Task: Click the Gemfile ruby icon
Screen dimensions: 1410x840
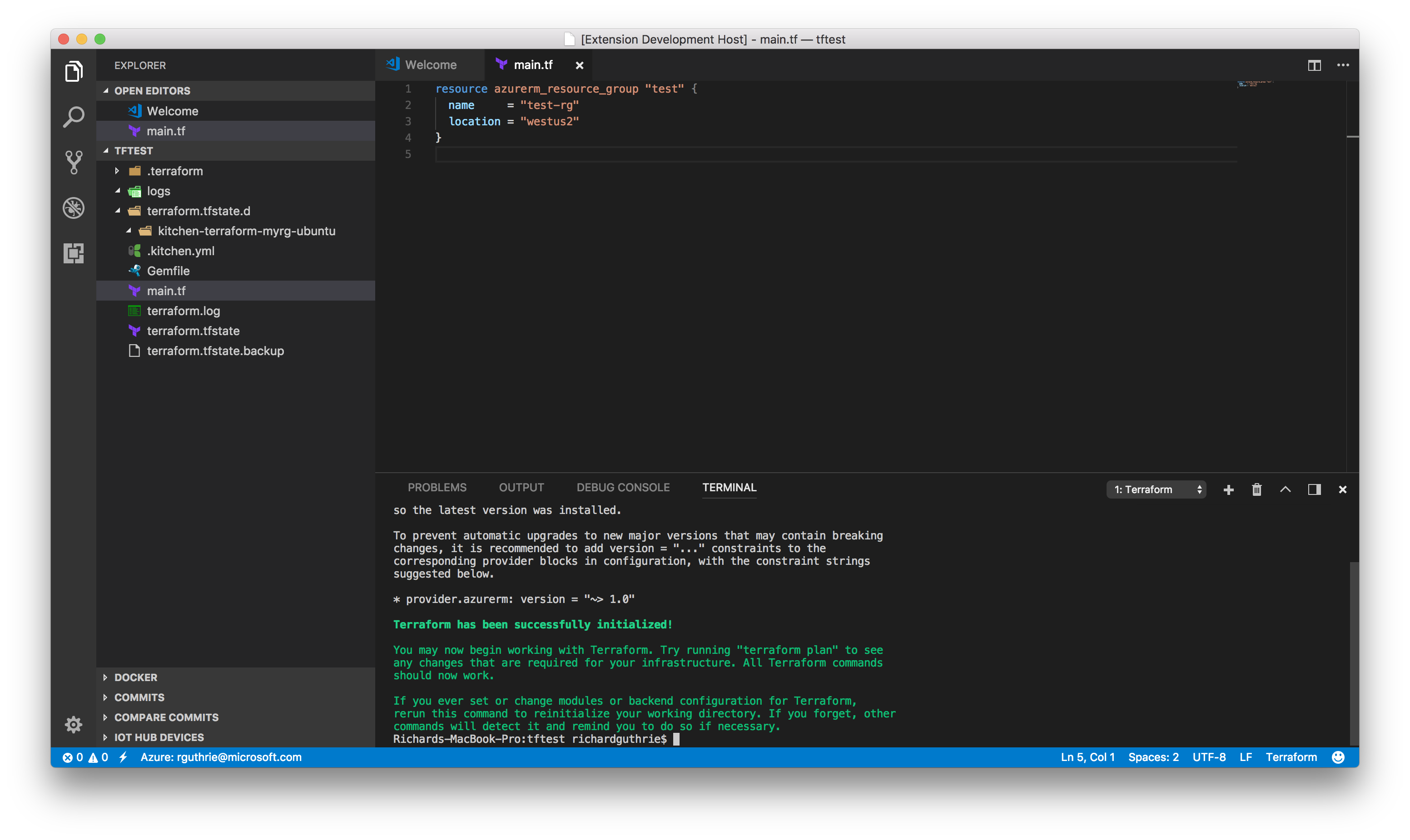Action: coord(134,271)
